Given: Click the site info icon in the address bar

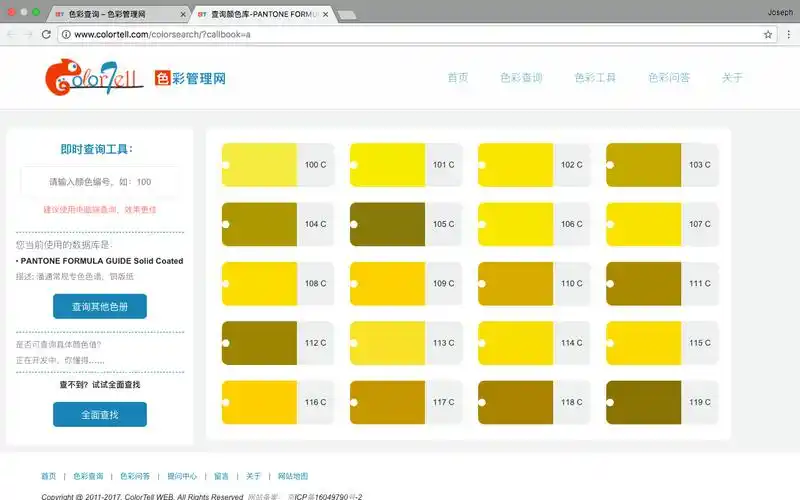Looking at the screenshot, I should pyautogui.click(x=65, y=34).
